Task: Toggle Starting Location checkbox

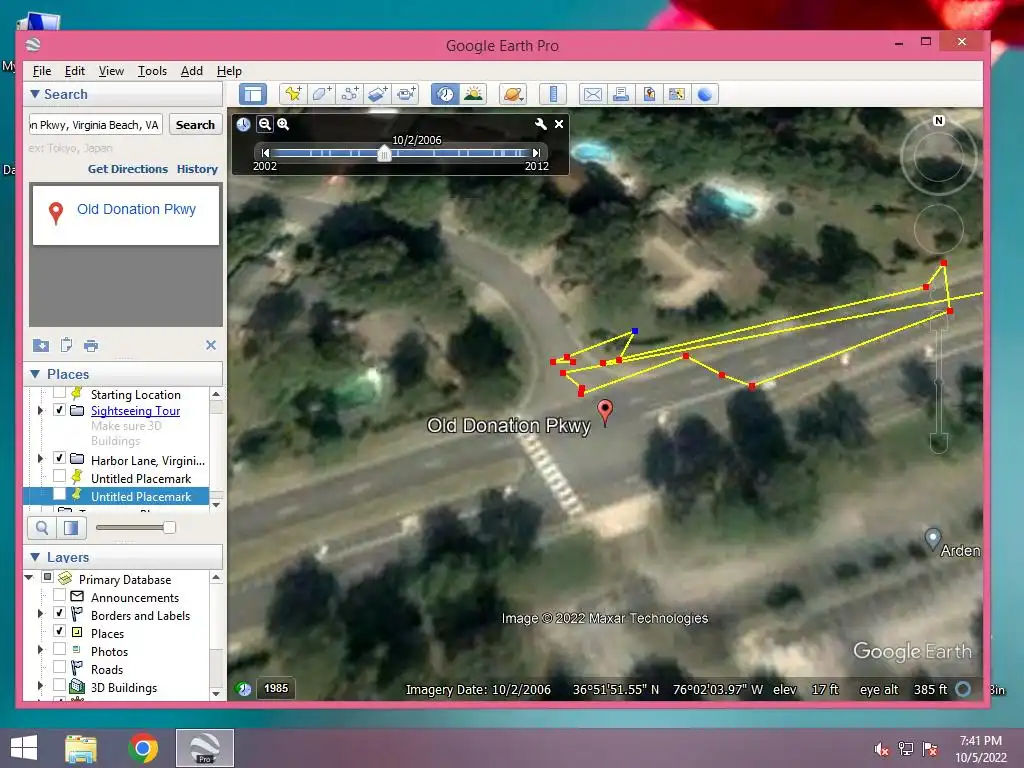Action: 59,393
